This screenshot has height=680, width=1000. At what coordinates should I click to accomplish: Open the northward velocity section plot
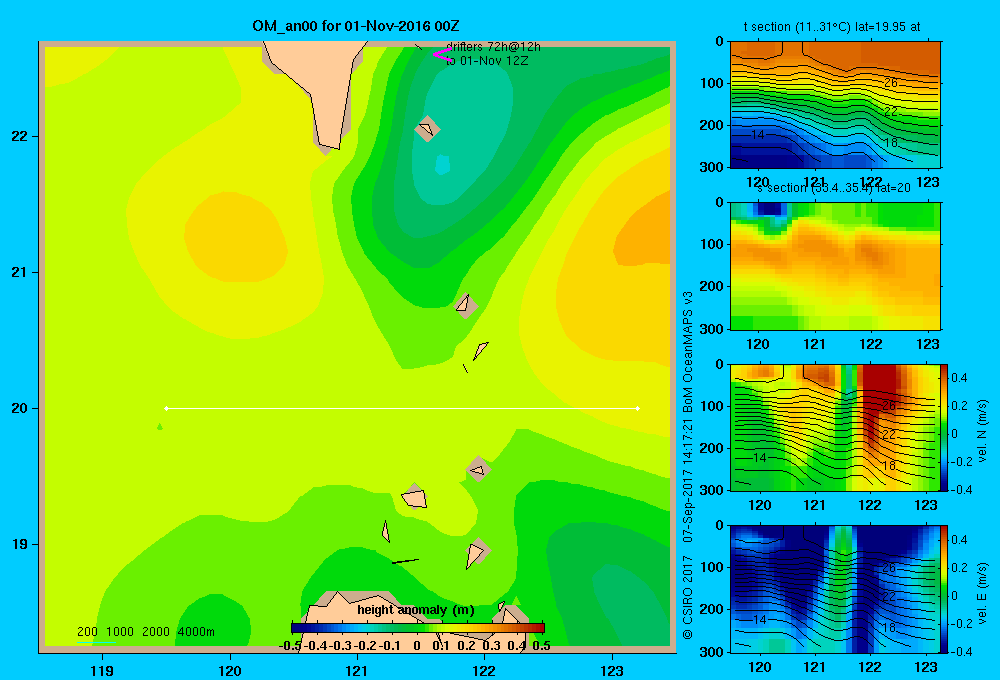pos(835,427)
